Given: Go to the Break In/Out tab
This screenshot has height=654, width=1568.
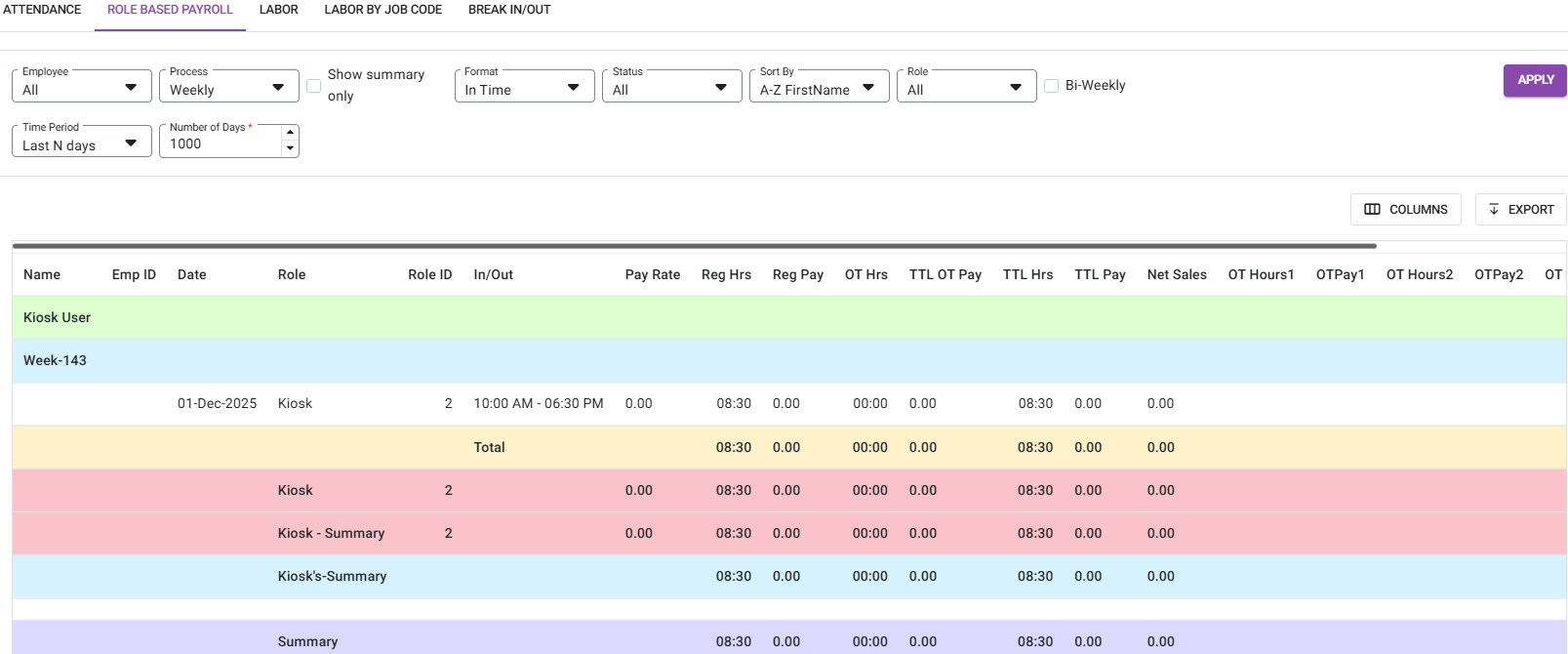Looking at the screenshot, I should (x=509, y=10).
